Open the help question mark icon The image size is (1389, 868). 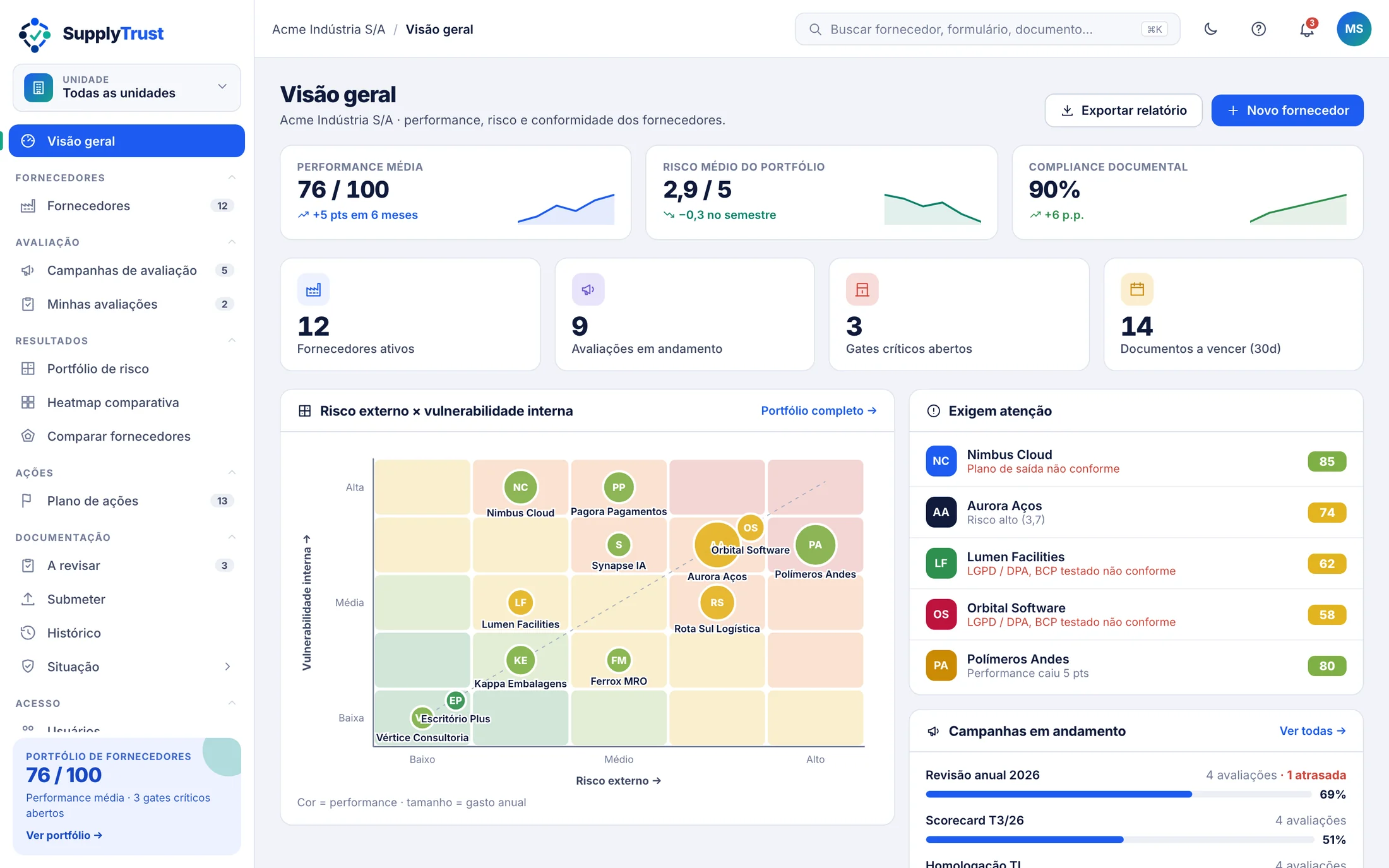(x=1258, y=29)
